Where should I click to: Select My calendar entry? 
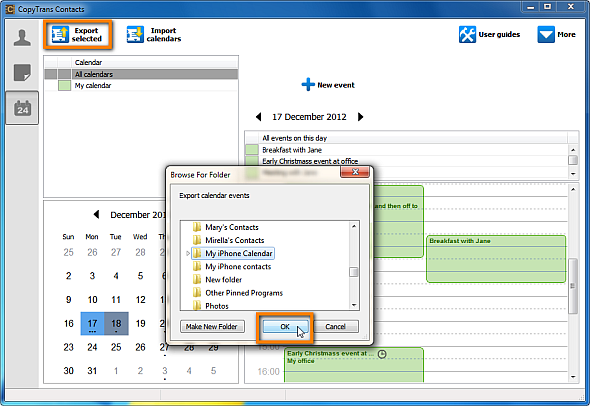click(93, 85)
